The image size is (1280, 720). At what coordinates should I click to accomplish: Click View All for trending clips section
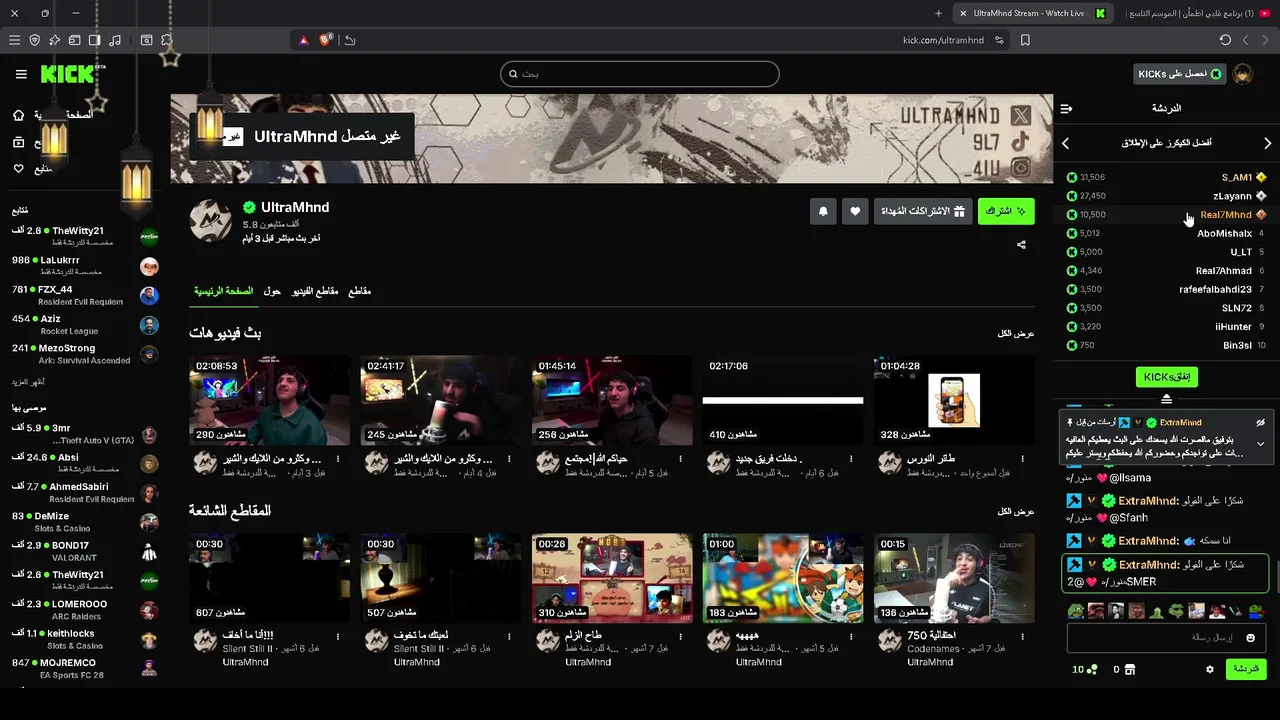pyautogui.click(x=1016, y=511)
